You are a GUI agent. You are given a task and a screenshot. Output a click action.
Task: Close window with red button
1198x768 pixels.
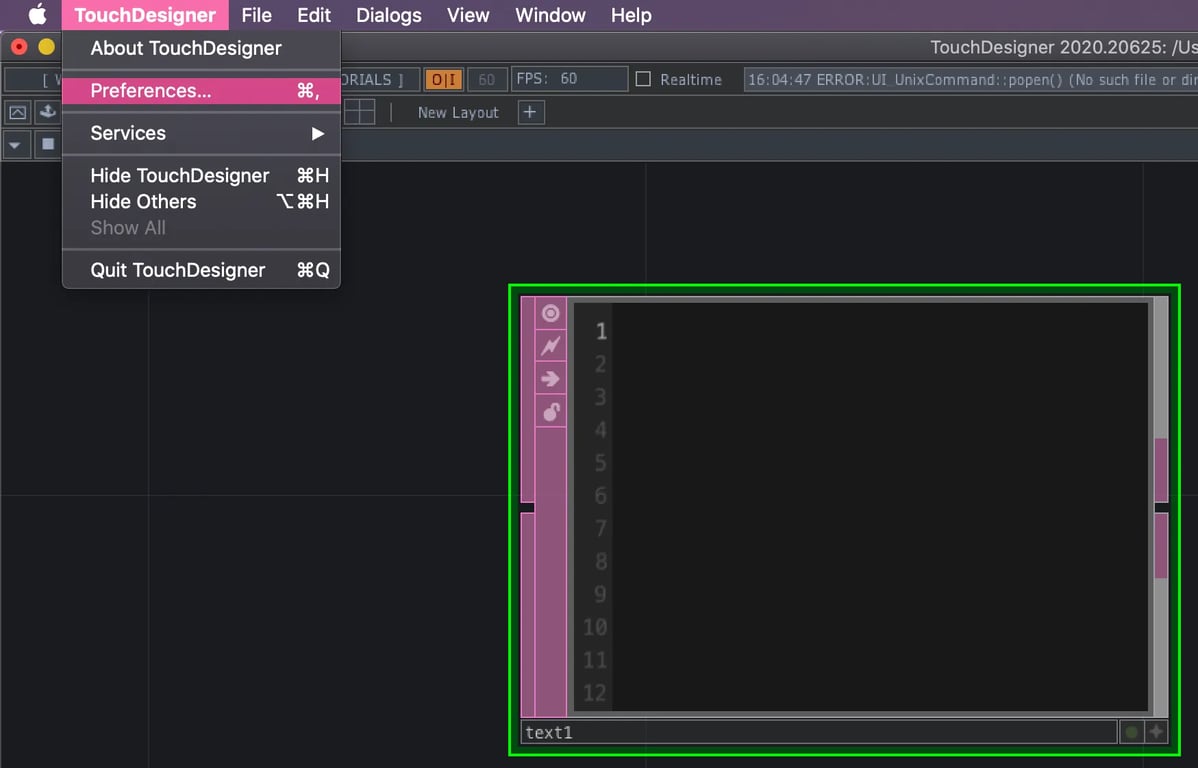pos(19,47)
